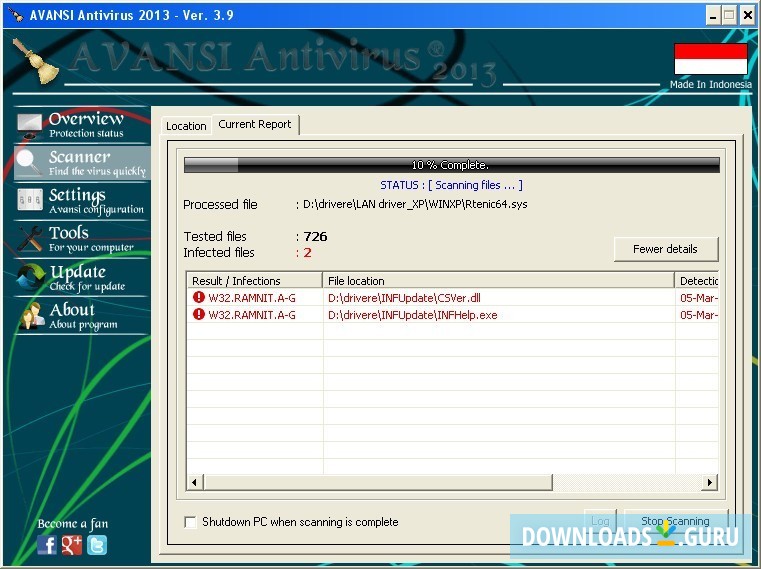
Task: Open the Facebook fan page icon
Action: click(47, 545)
